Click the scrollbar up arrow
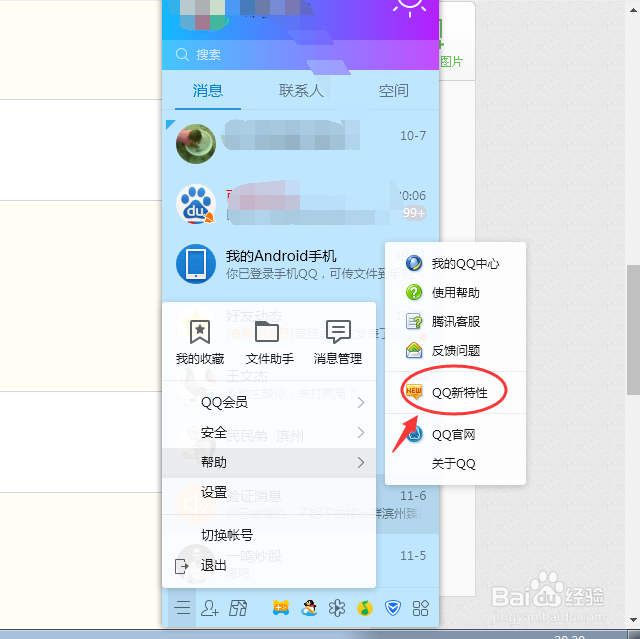640x639 pixels. 633,10
